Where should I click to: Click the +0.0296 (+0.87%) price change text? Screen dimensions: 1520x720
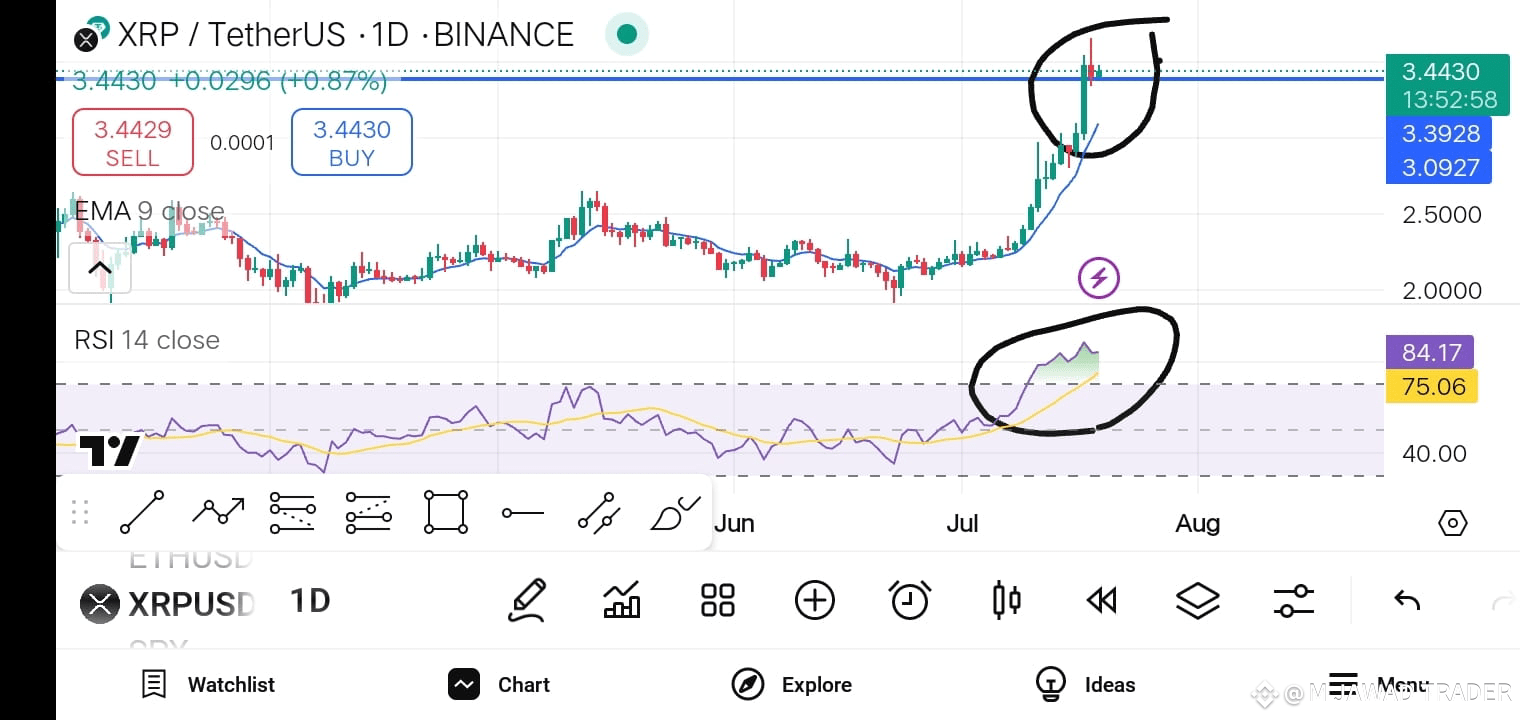(x=279, y=81)
